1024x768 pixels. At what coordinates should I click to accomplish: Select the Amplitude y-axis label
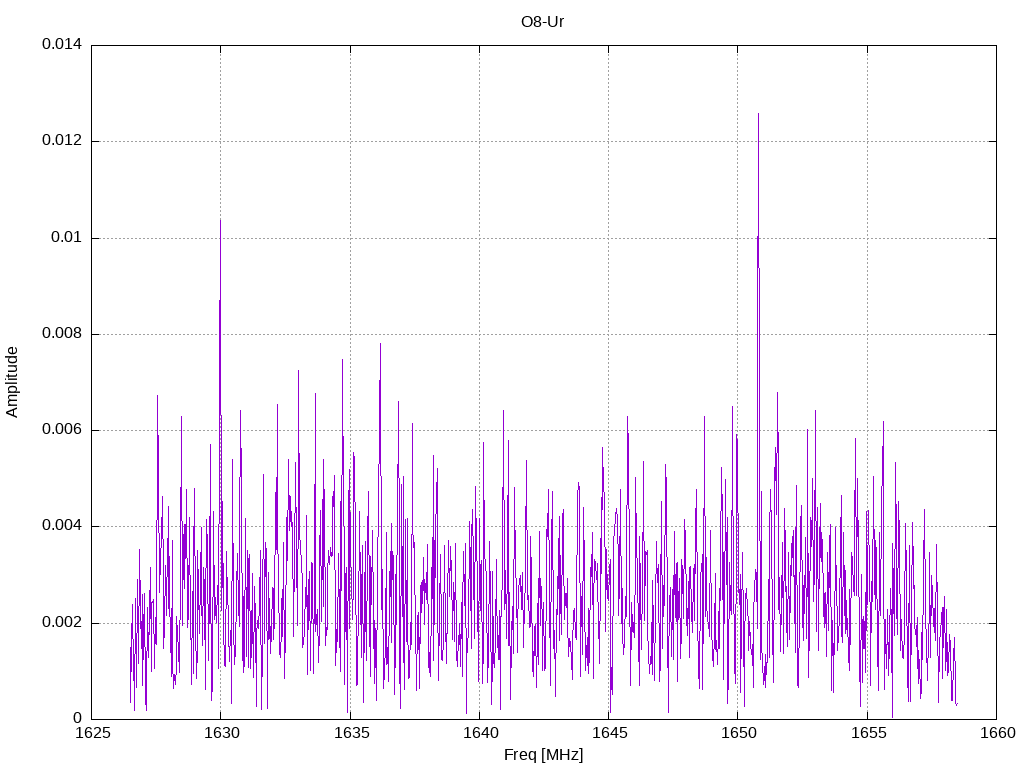pyautogui.click(x=13, y=382)
